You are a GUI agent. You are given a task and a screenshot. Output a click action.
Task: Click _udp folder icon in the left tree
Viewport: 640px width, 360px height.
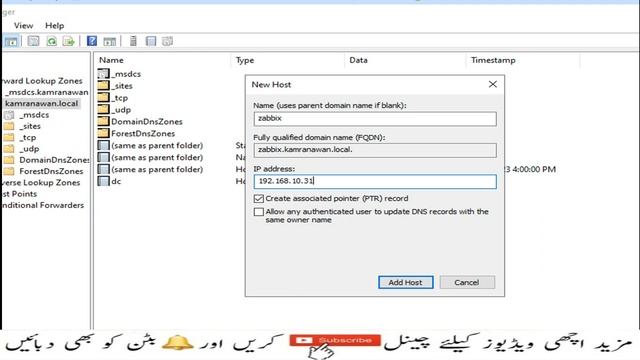click(x=9, y=149)
